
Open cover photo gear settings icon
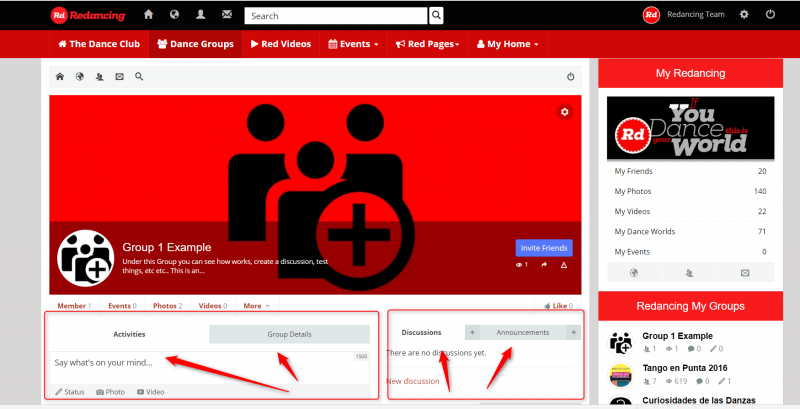565,112
